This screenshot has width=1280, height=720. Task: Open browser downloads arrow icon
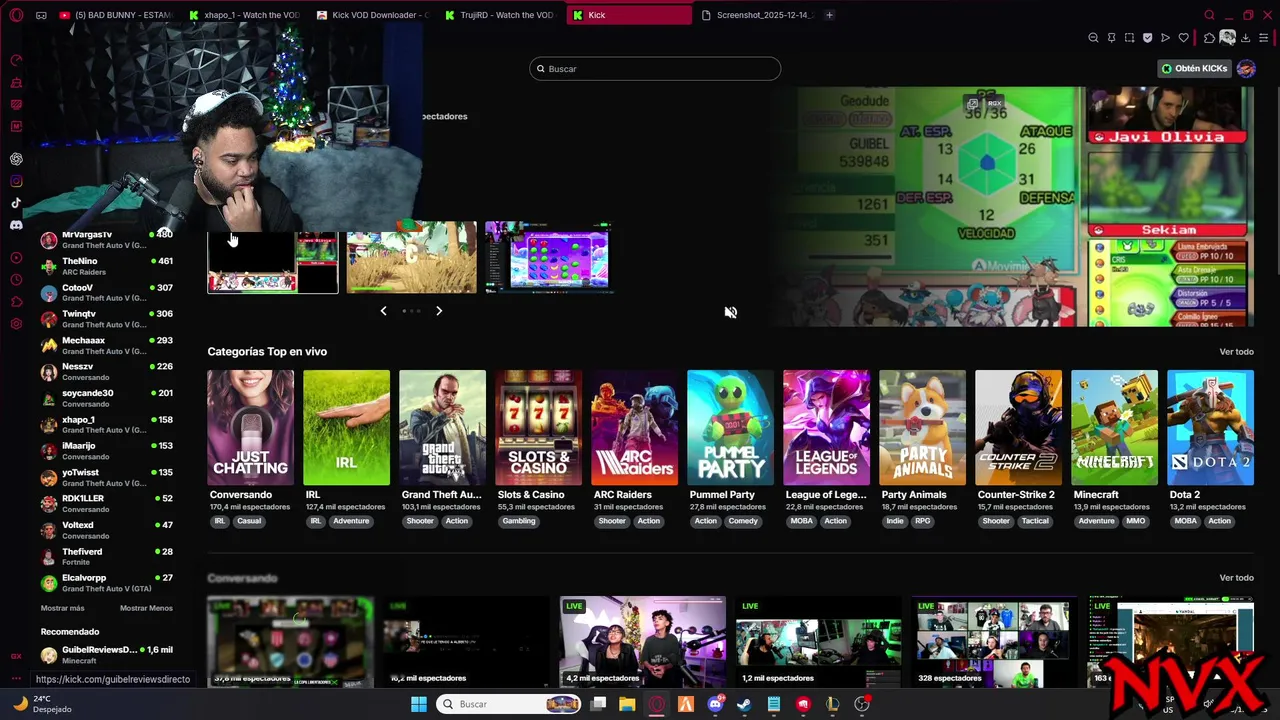click(1245, 38)
